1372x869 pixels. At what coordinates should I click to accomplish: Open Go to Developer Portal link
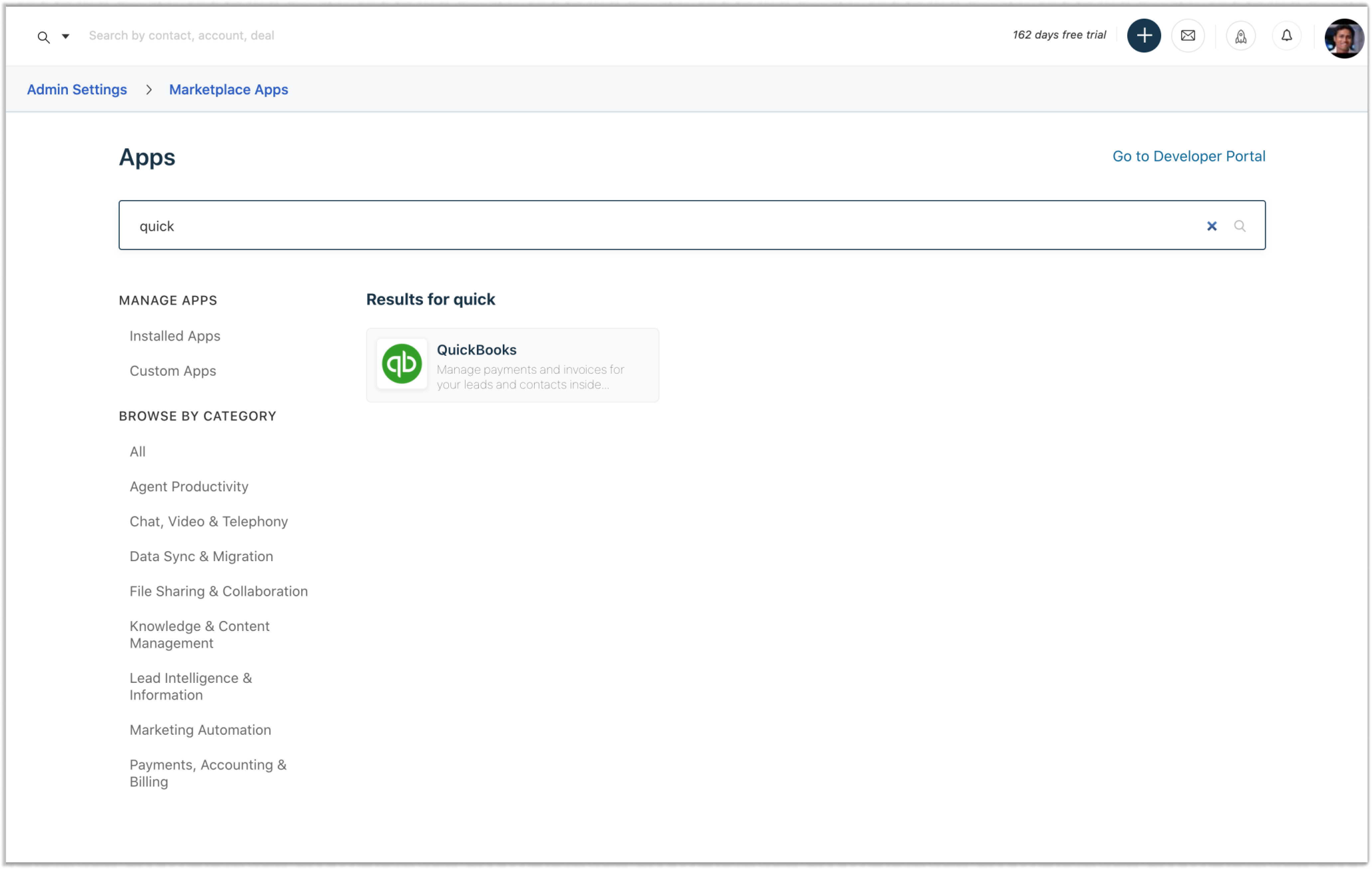(x=1188, y=156)
